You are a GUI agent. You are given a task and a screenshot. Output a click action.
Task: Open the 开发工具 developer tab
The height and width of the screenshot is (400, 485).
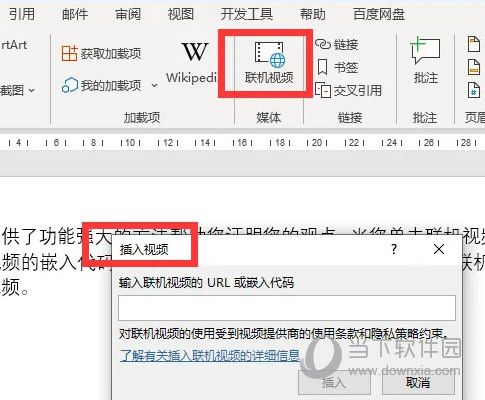coord(247,14)
